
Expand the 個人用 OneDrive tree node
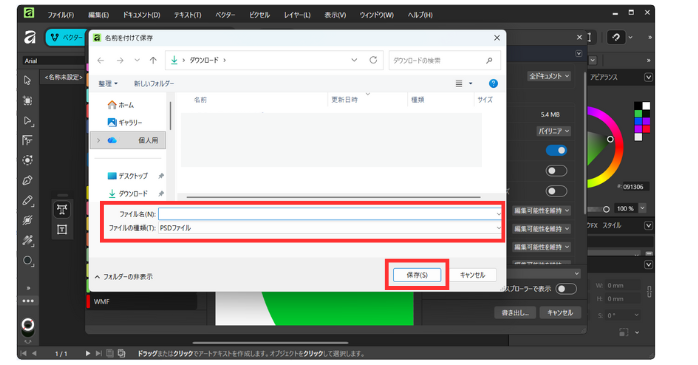coord(98,140)
